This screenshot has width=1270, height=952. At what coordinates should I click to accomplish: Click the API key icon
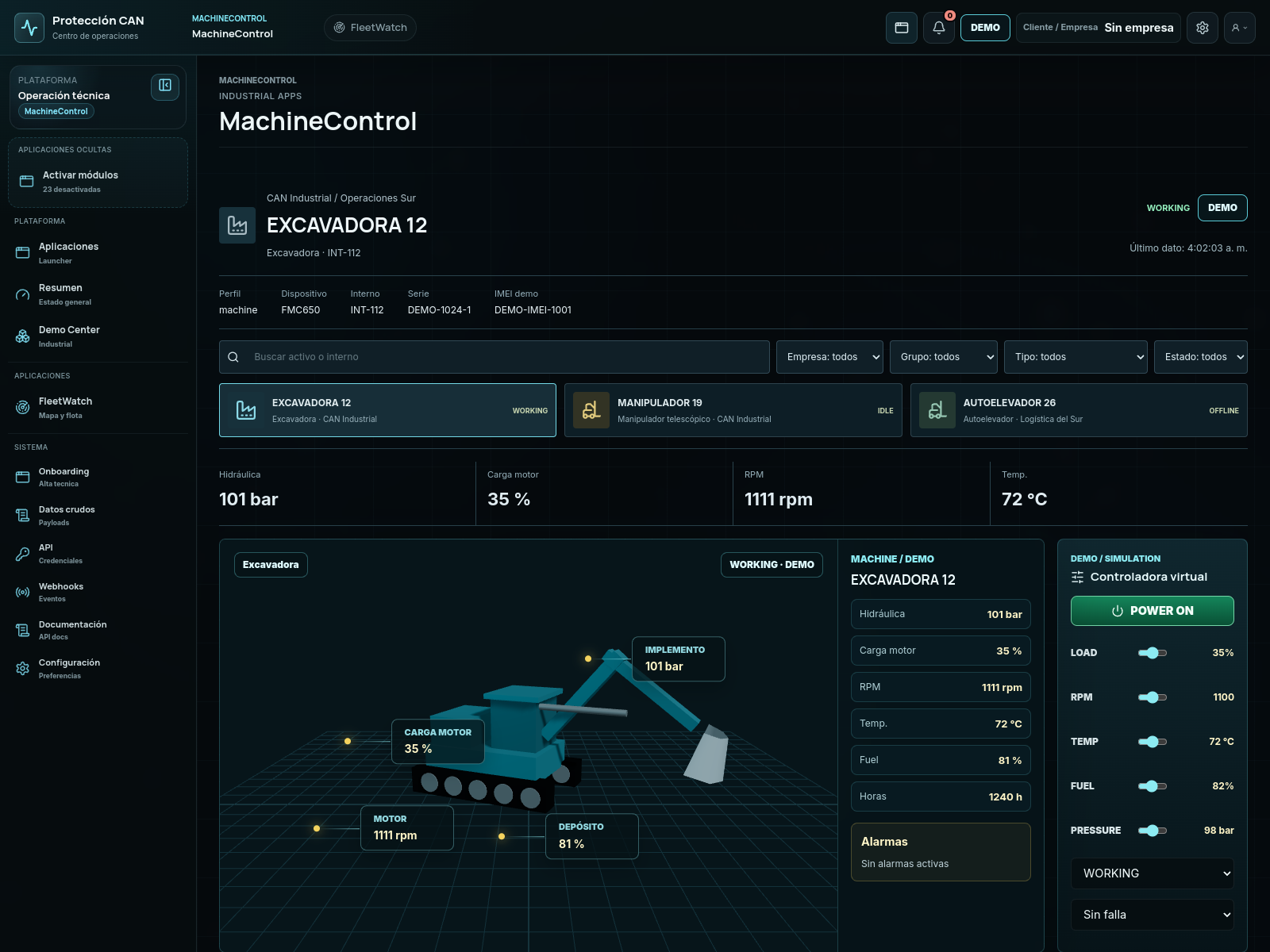click(23, 554)
